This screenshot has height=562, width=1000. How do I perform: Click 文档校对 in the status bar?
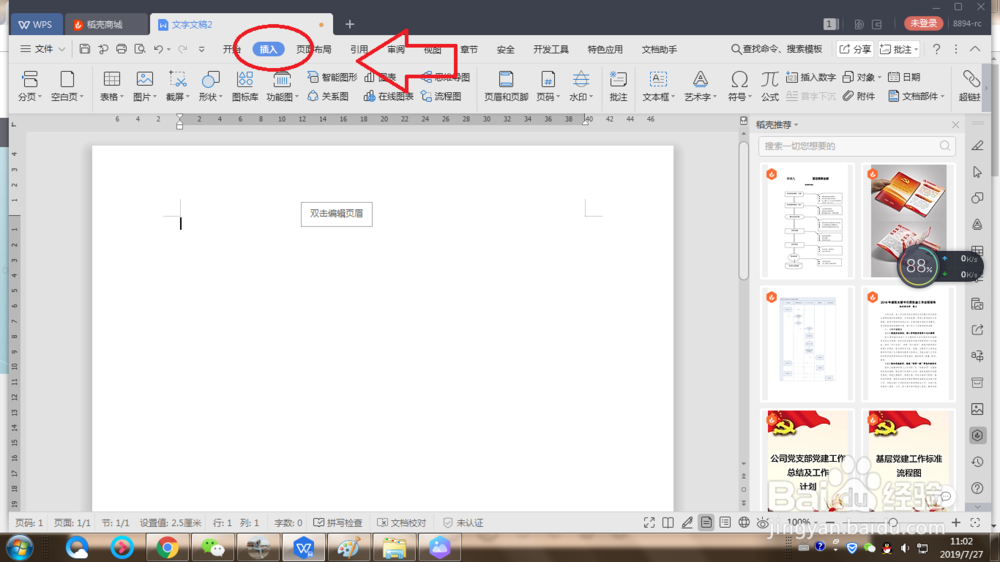402,522
